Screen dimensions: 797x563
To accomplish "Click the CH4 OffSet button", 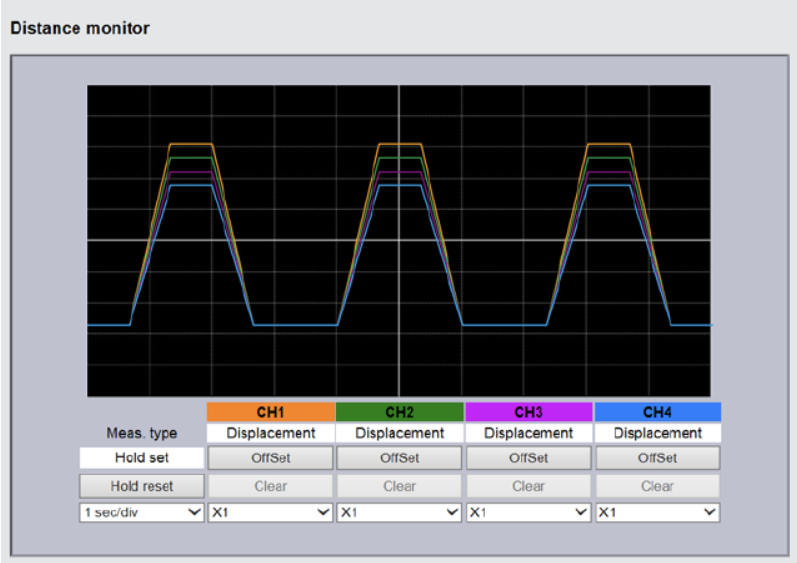I will (658, 458).
